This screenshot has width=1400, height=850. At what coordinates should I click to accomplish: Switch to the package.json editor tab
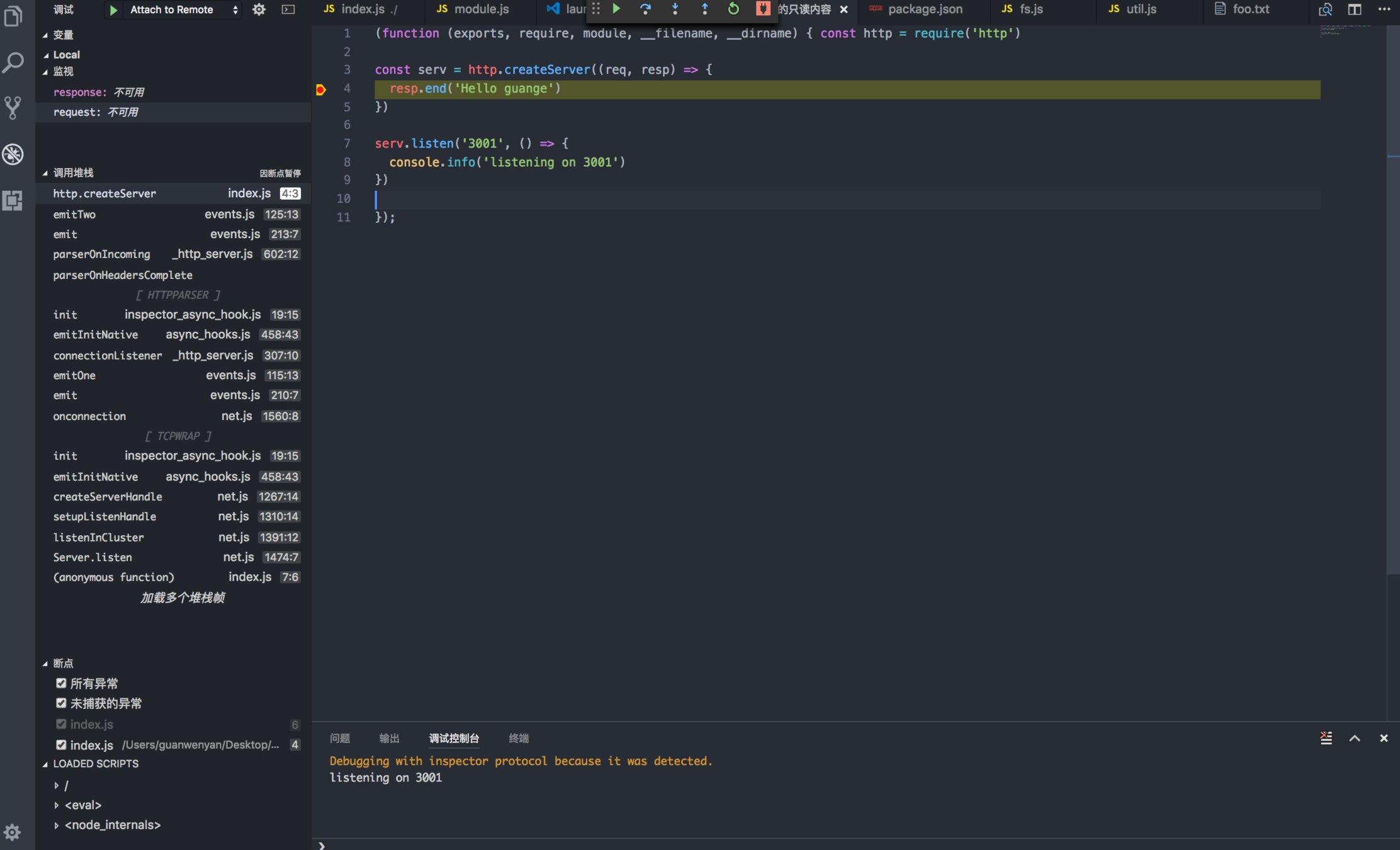(x=924, y=9)
